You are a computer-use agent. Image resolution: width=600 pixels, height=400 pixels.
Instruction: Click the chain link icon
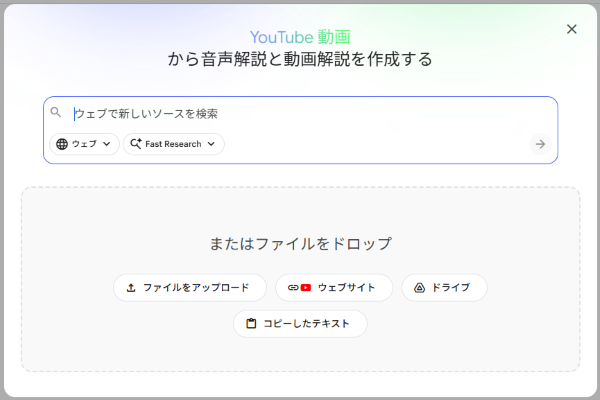293,288
